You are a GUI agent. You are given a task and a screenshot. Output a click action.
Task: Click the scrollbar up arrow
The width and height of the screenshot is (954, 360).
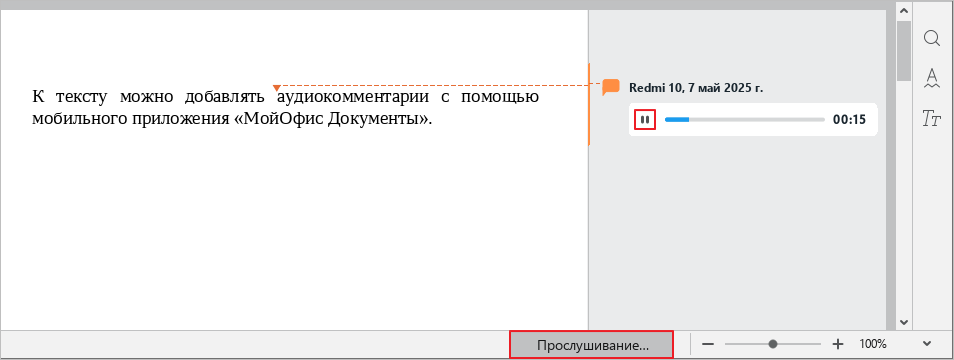tap(904, 11)
